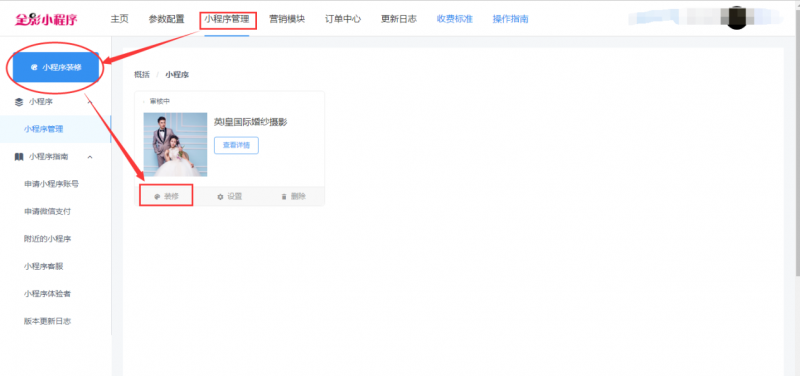Click the 查看详情 button

[236, 145]
